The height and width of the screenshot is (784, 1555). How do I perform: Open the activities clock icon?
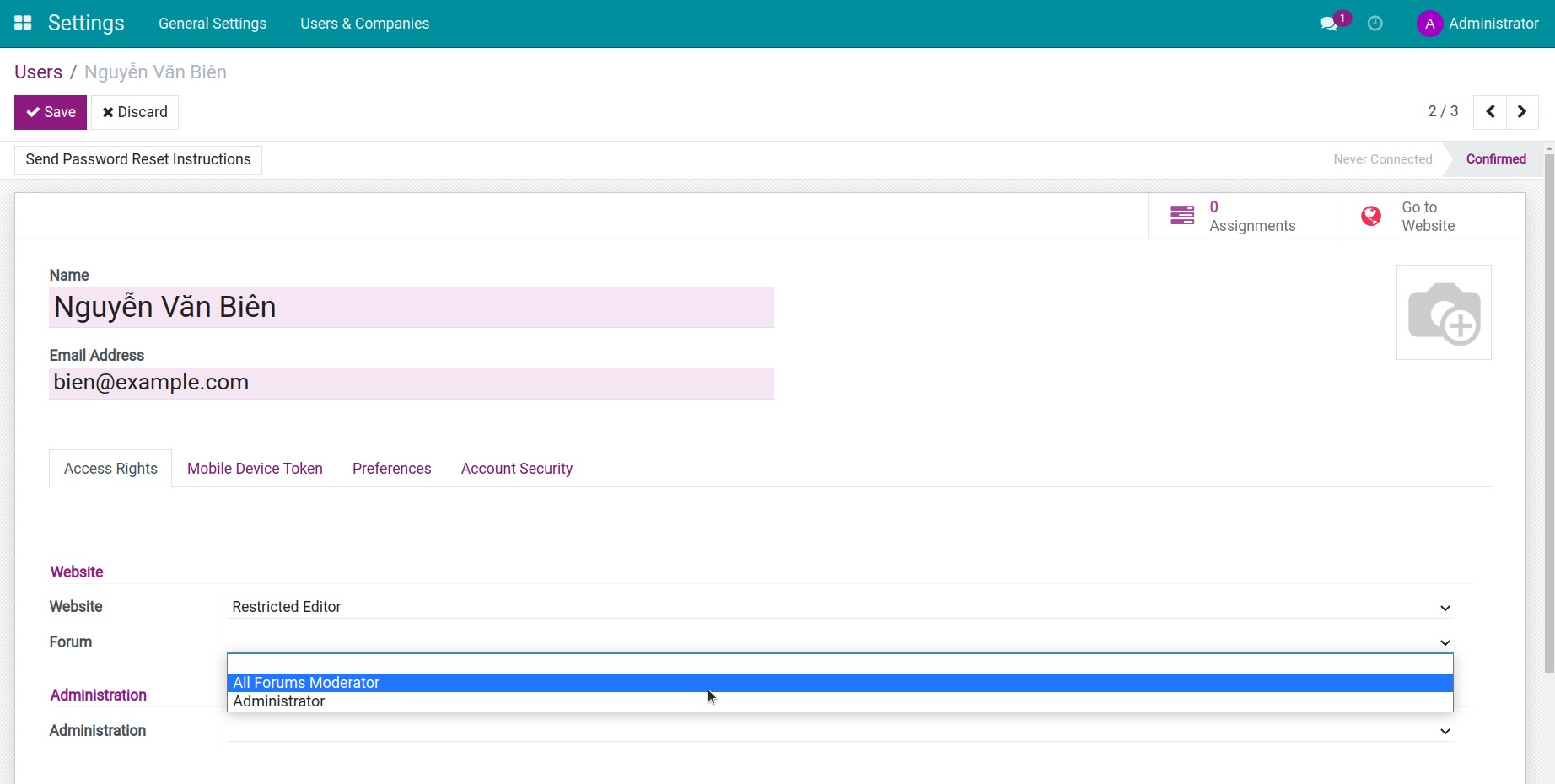[x=1375, y=24]
